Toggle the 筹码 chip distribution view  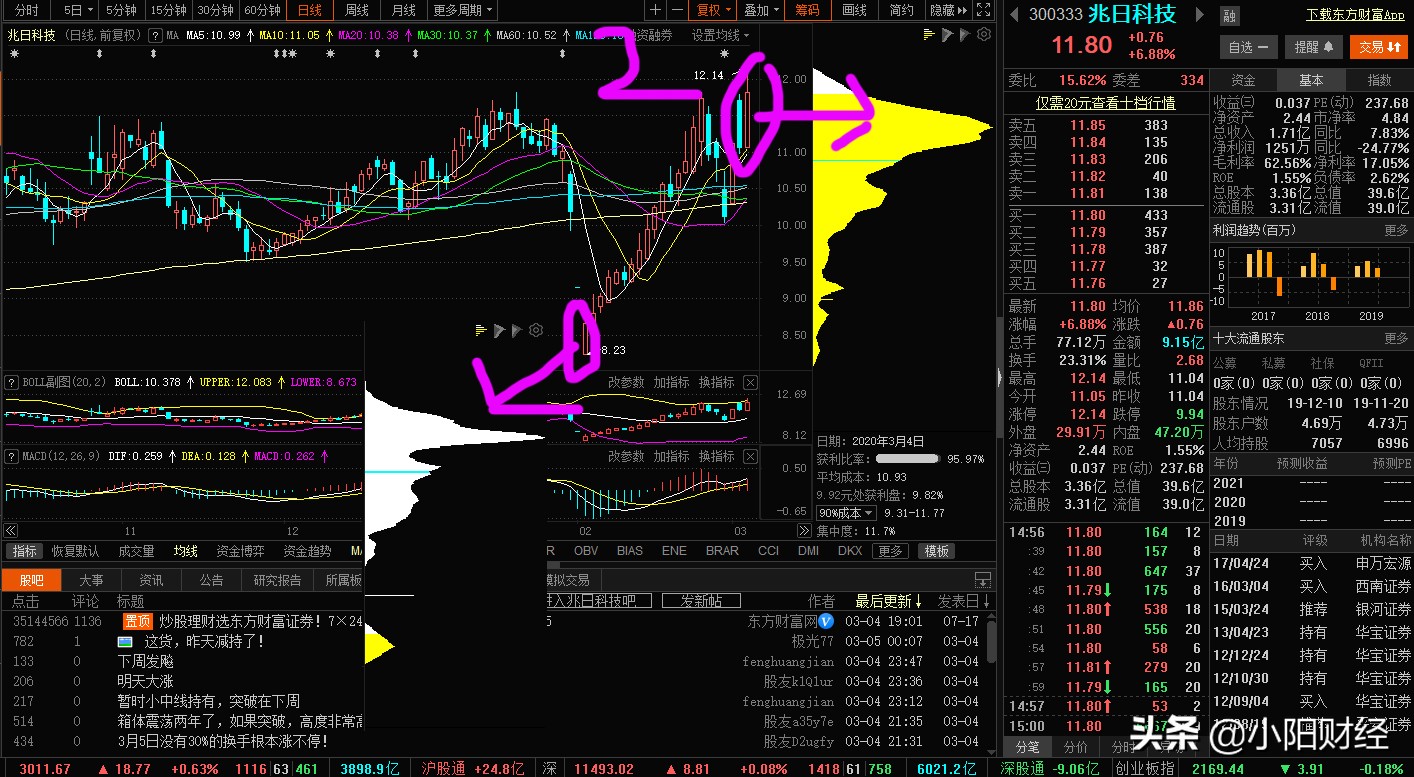(807, 10)
